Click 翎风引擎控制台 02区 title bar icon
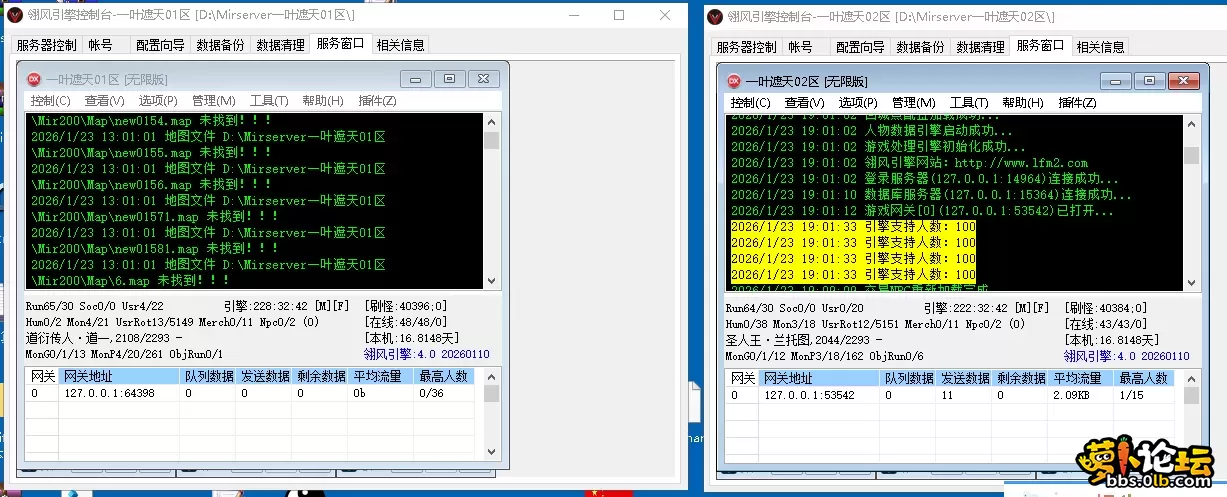The image size is (1227, 497). (714, 17)
